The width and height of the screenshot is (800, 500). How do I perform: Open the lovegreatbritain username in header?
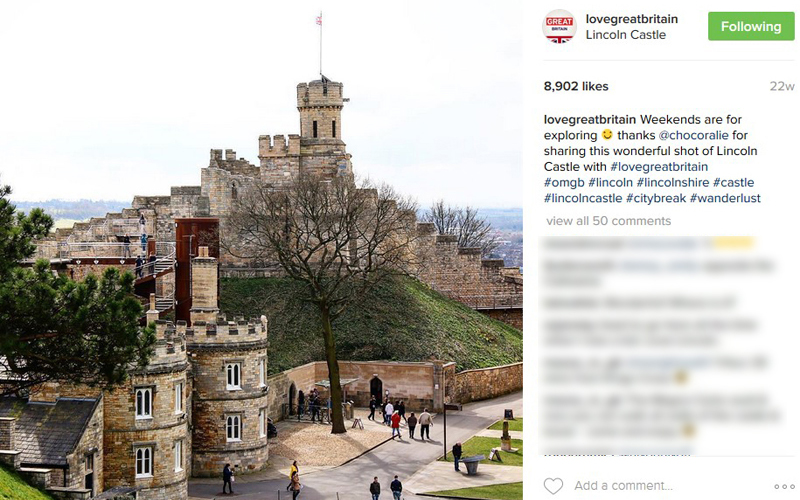click(632, 19)
